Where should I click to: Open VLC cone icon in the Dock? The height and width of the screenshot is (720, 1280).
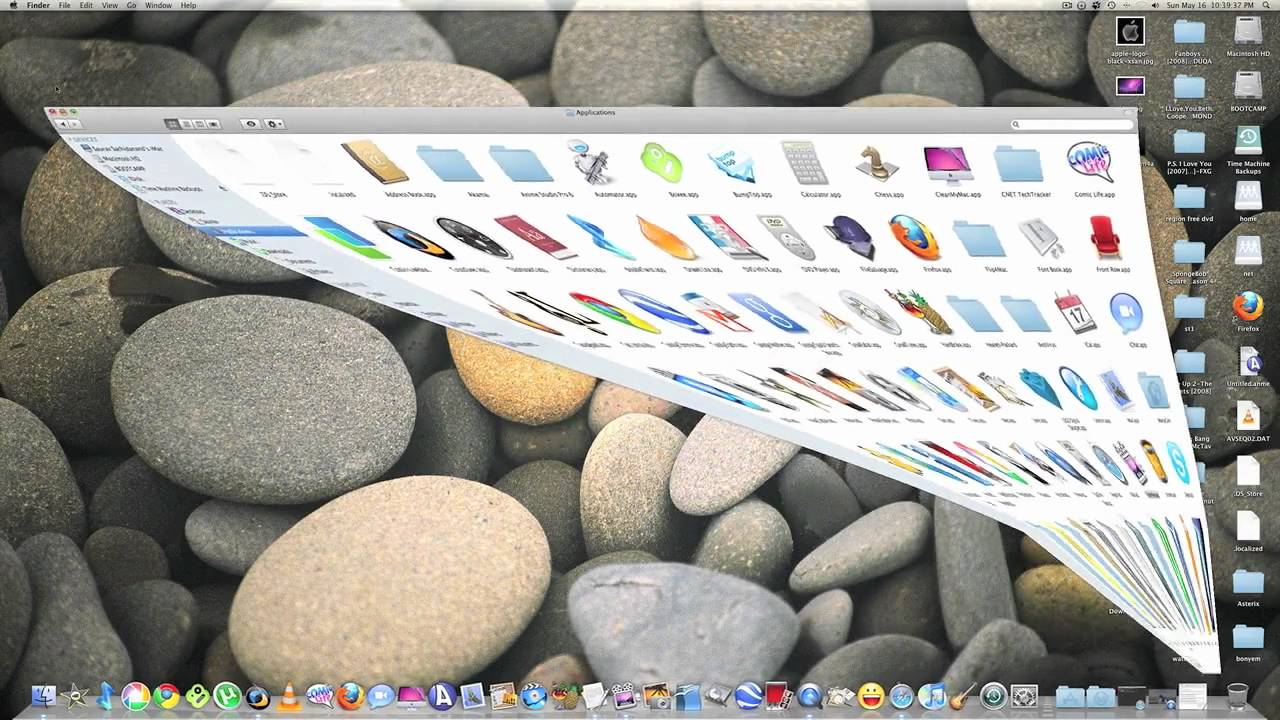(289, 696)
